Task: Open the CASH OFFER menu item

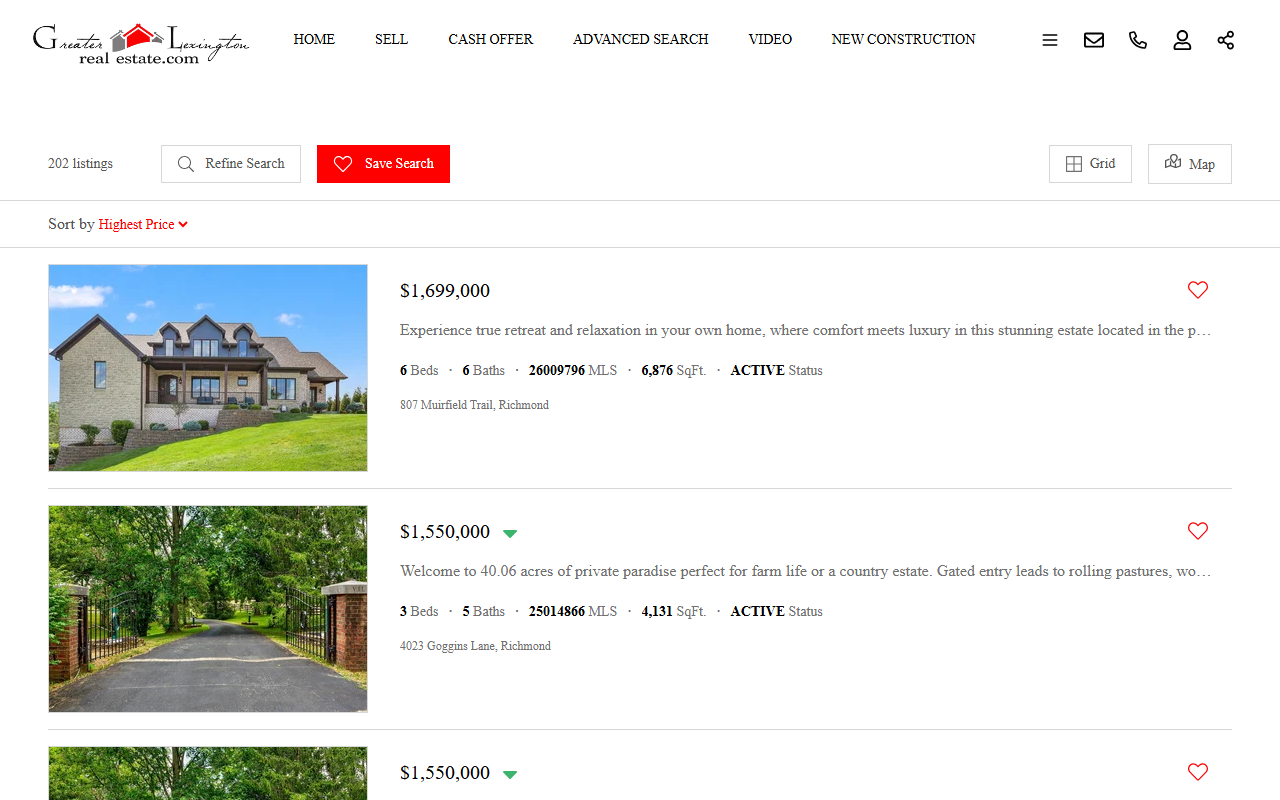Action: point(491,40)
